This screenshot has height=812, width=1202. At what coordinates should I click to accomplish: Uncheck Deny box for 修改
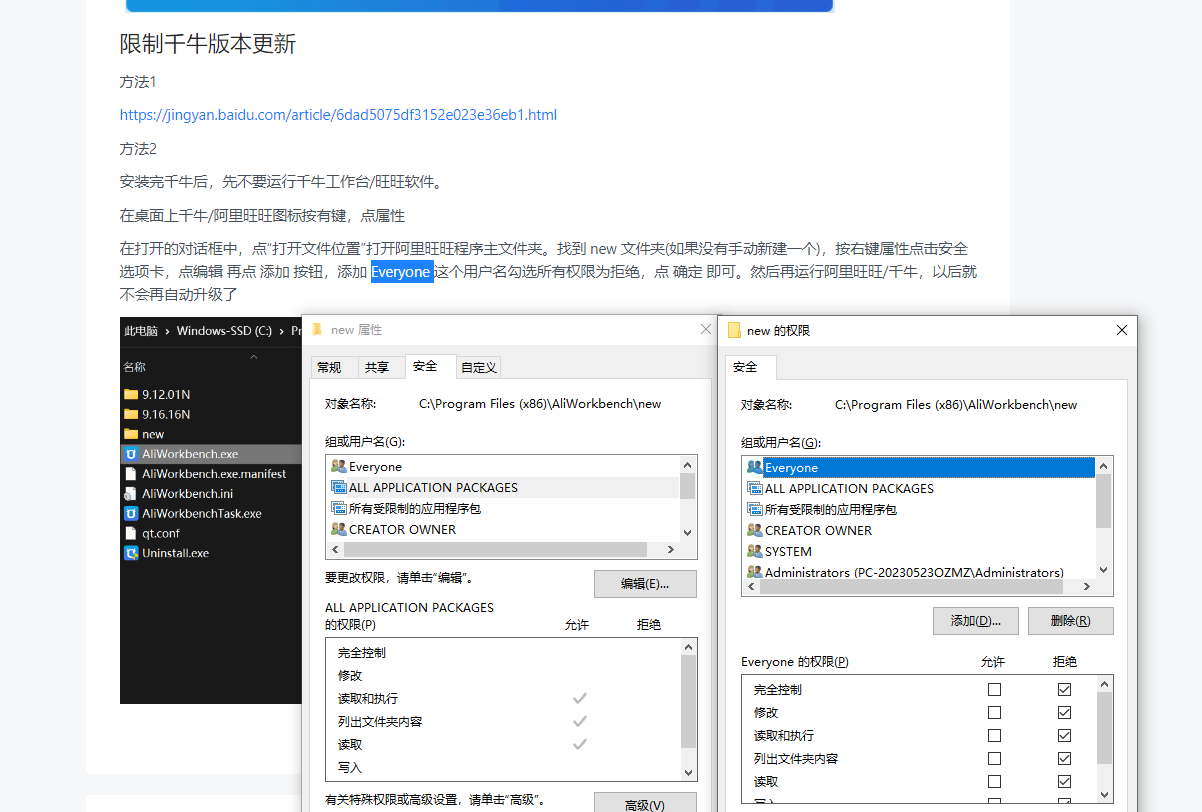(x=1064, y=713)
